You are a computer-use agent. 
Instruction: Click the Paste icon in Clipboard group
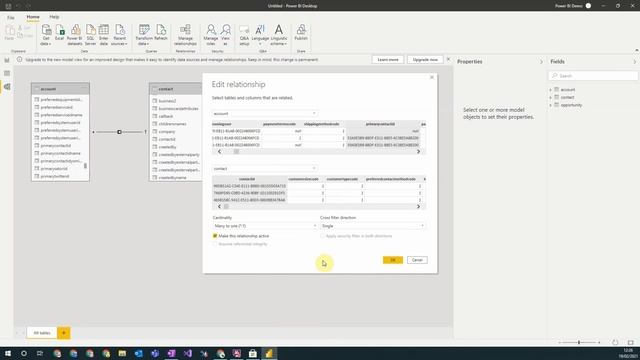[9, 33]
